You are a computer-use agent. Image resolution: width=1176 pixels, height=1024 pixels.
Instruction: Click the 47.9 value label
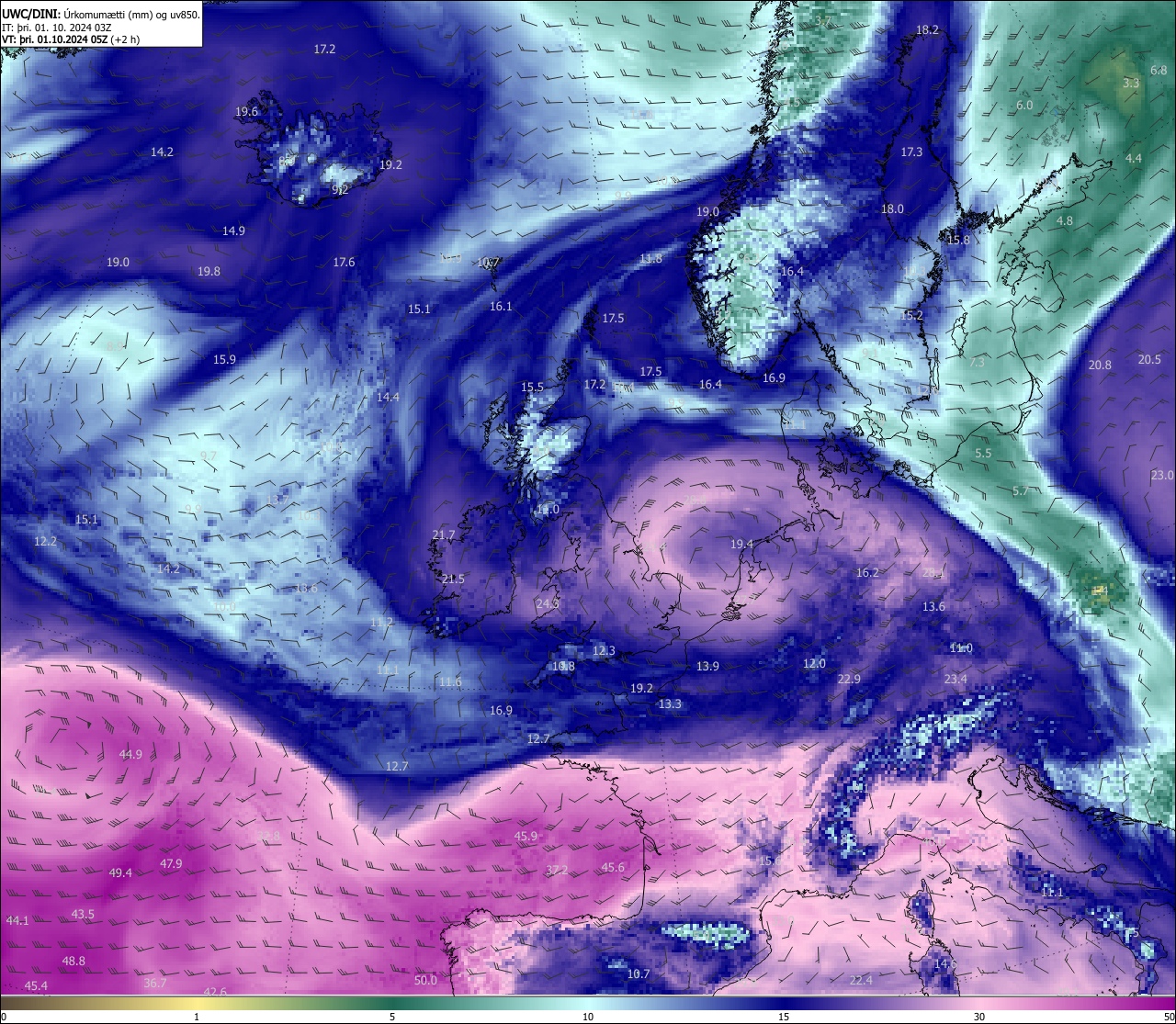pos(171,863)
